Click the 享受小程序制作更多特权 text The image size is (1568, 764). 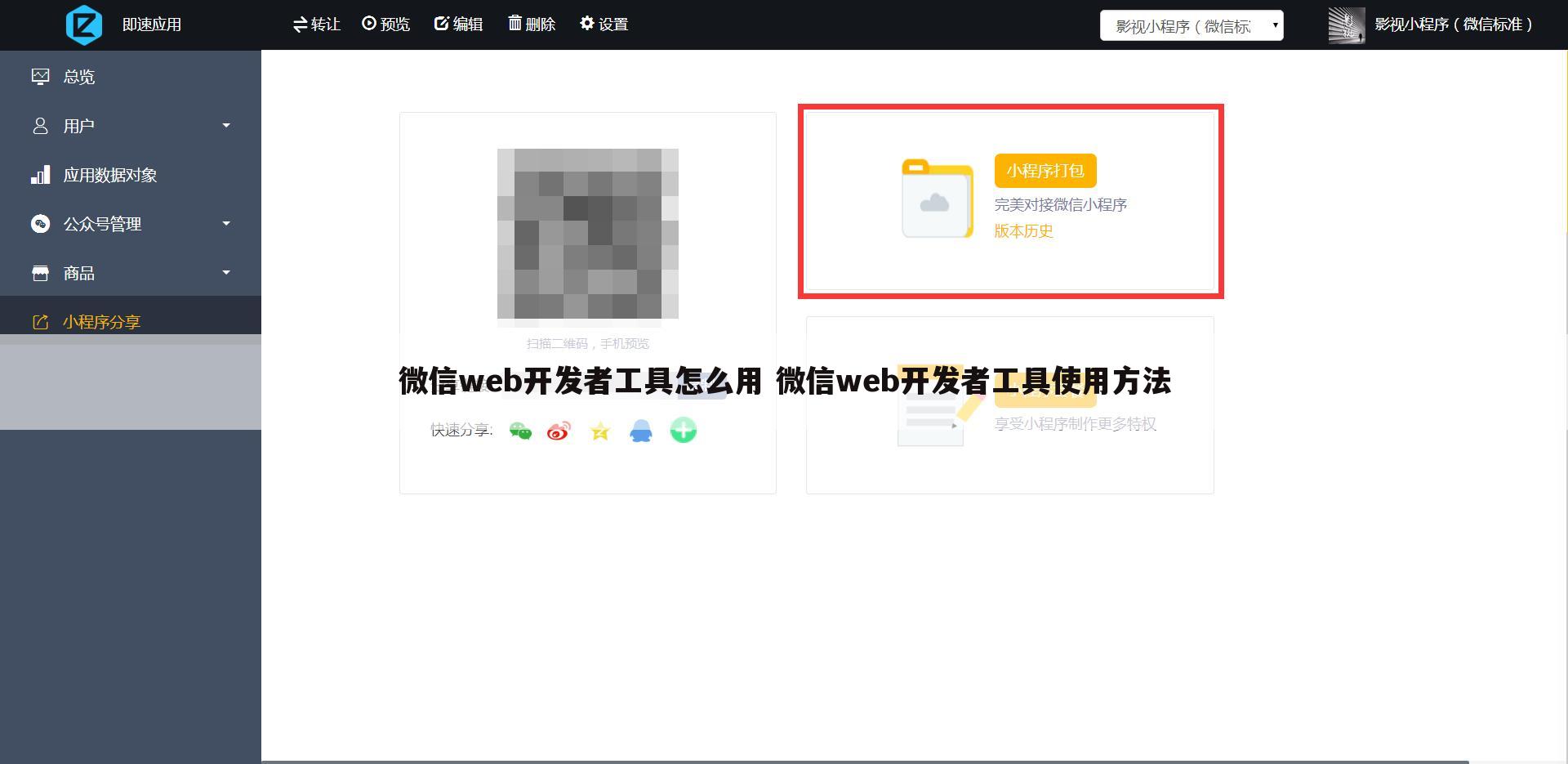(1075, 424)
